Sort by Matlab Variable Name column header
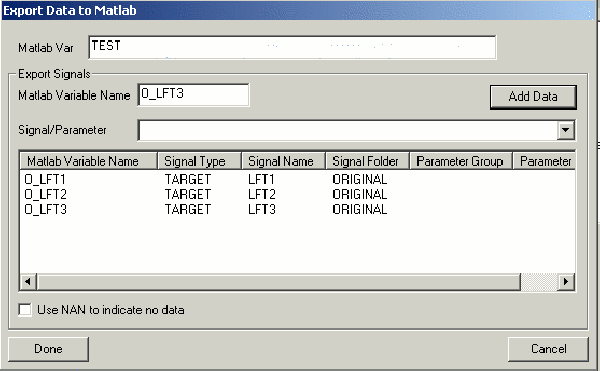600x371 pixels. pos(88,161)
